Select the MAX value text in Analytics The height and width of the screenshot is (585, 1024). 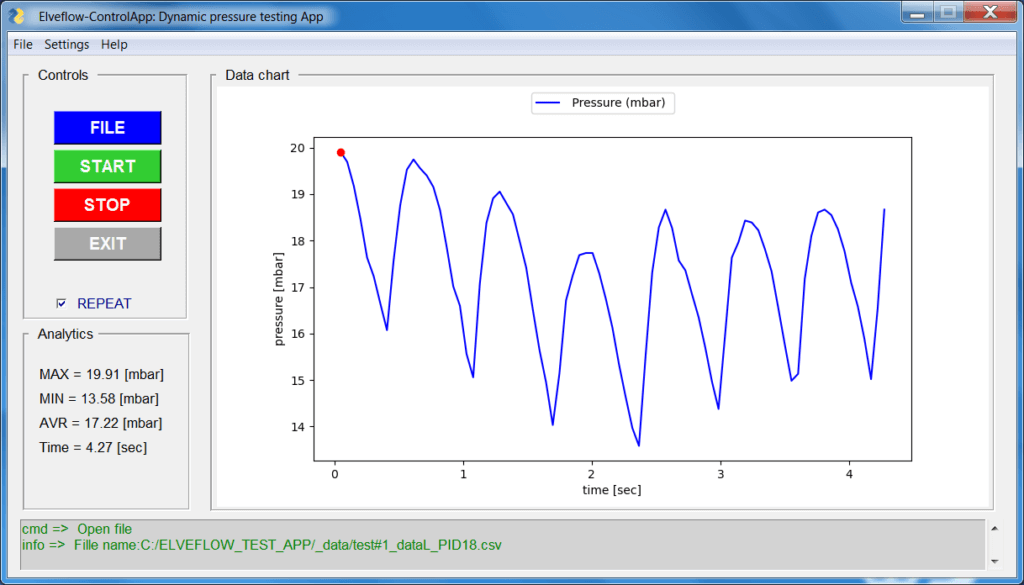[x=101, y=374]
